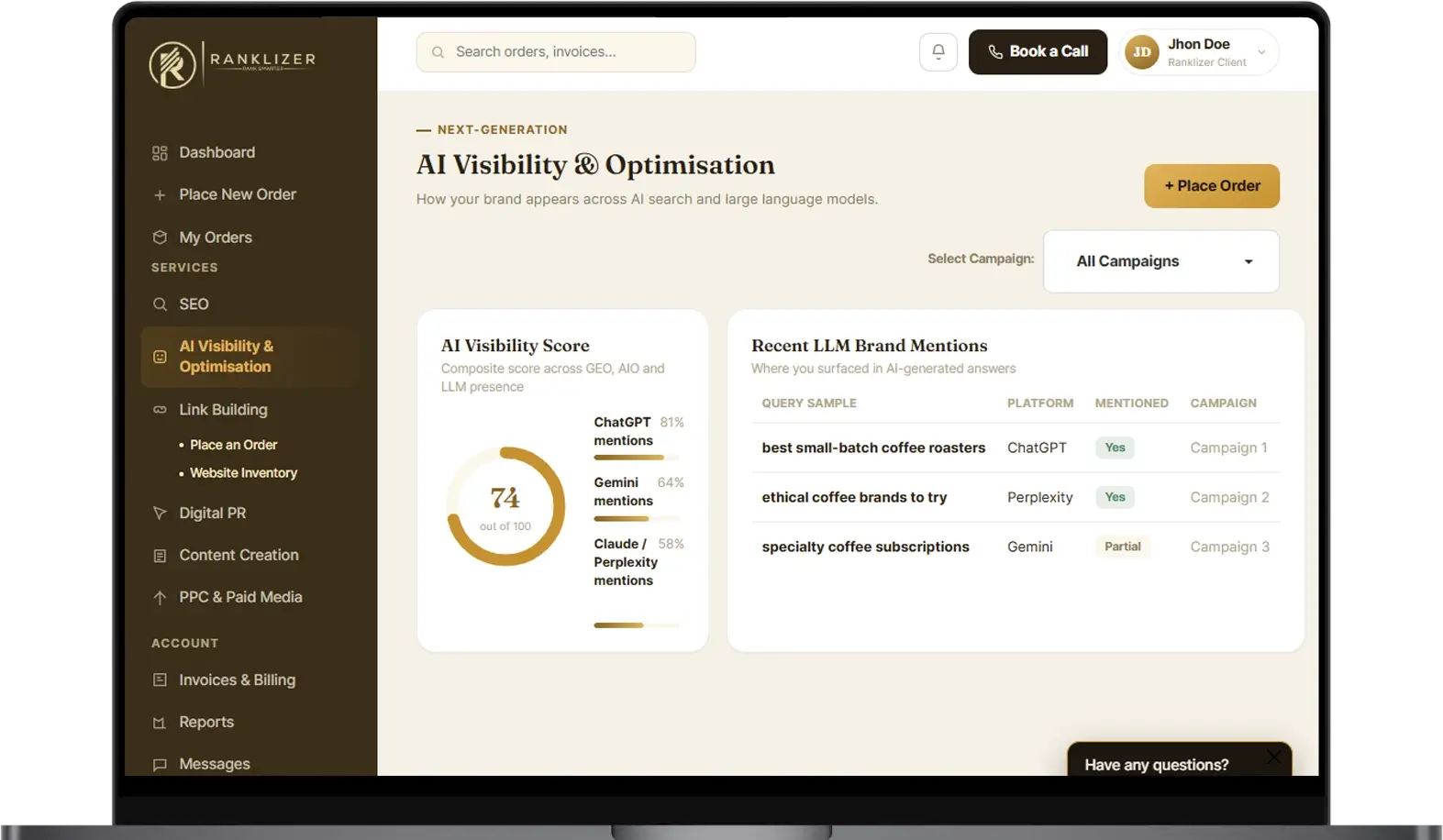Click the Invoices & Billing icon
Image resolution: width=1443 pixels, height=840 pixels.
click(160, 680)
